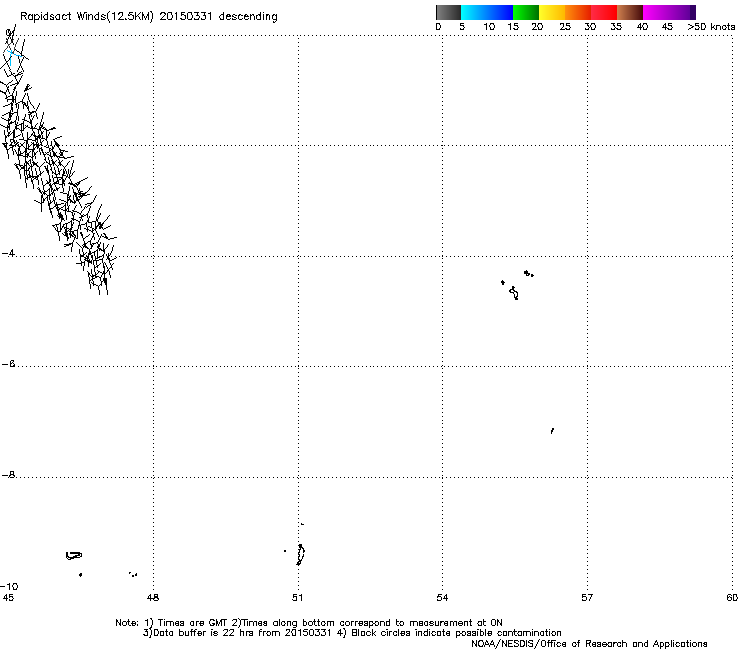Click the 'Data buffer is 22 hrs' note line
Screen dimensions: 740x650
(x=352, y=633)
